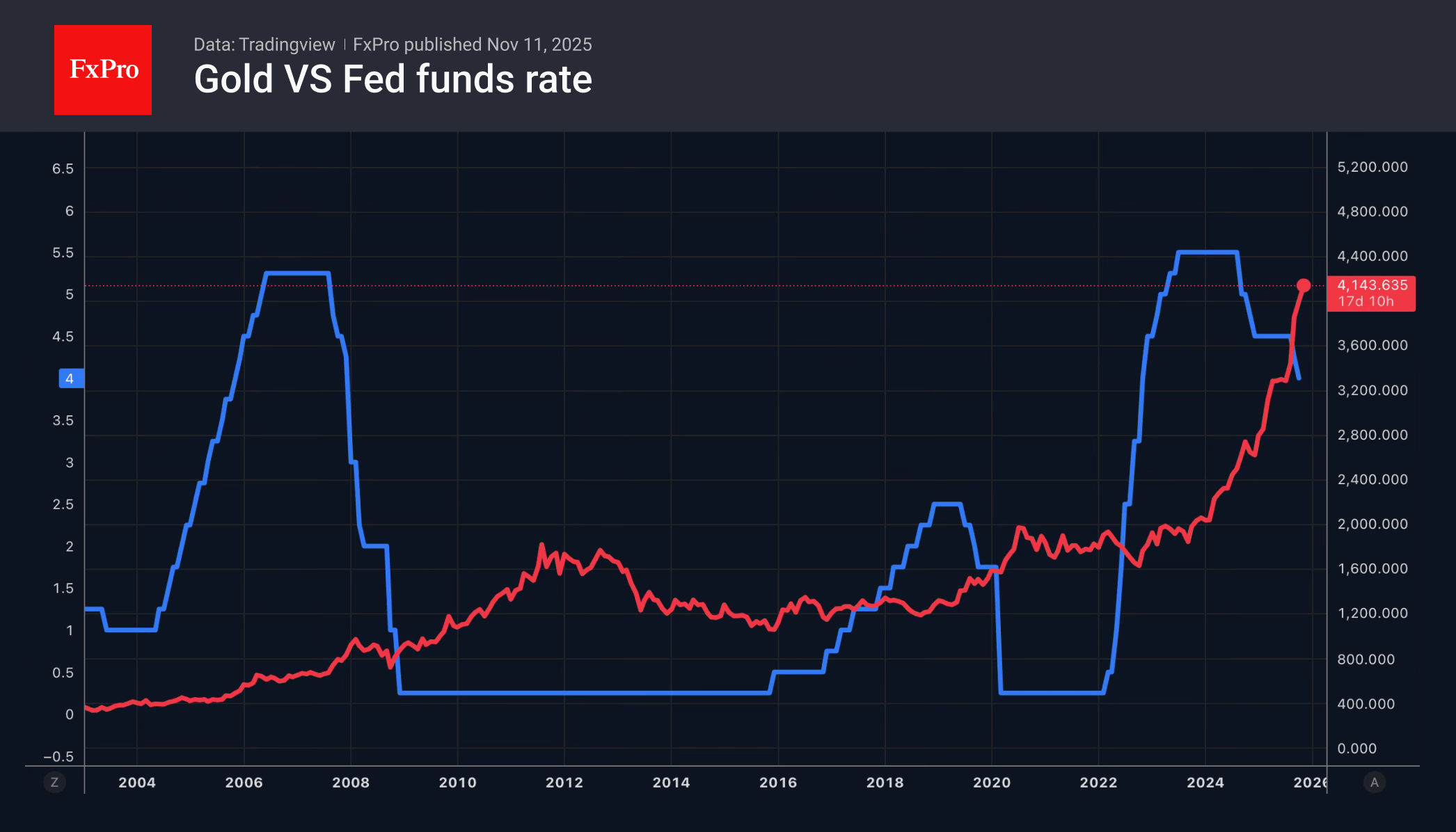Click the FxPro published Nov 11, 2025 text
1456x832 pixels.
[472, 45]
